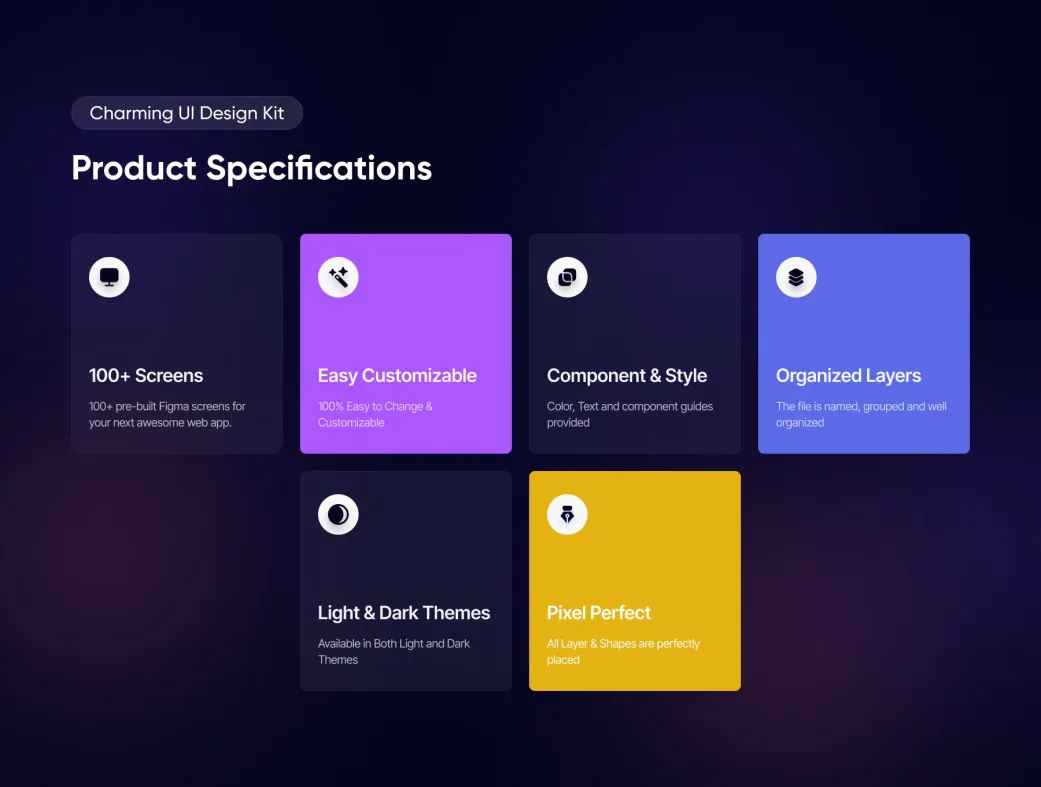Click the magic wand icon on purple card
The image size is (1041, 787).
tap(338, 277)
